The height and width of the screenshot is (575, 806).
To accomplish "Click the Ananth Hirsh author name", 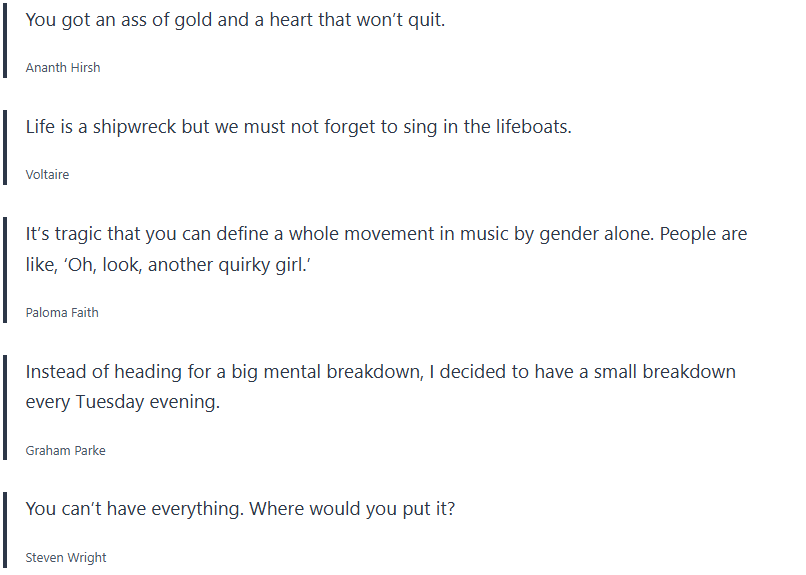I will coord(63,68).
